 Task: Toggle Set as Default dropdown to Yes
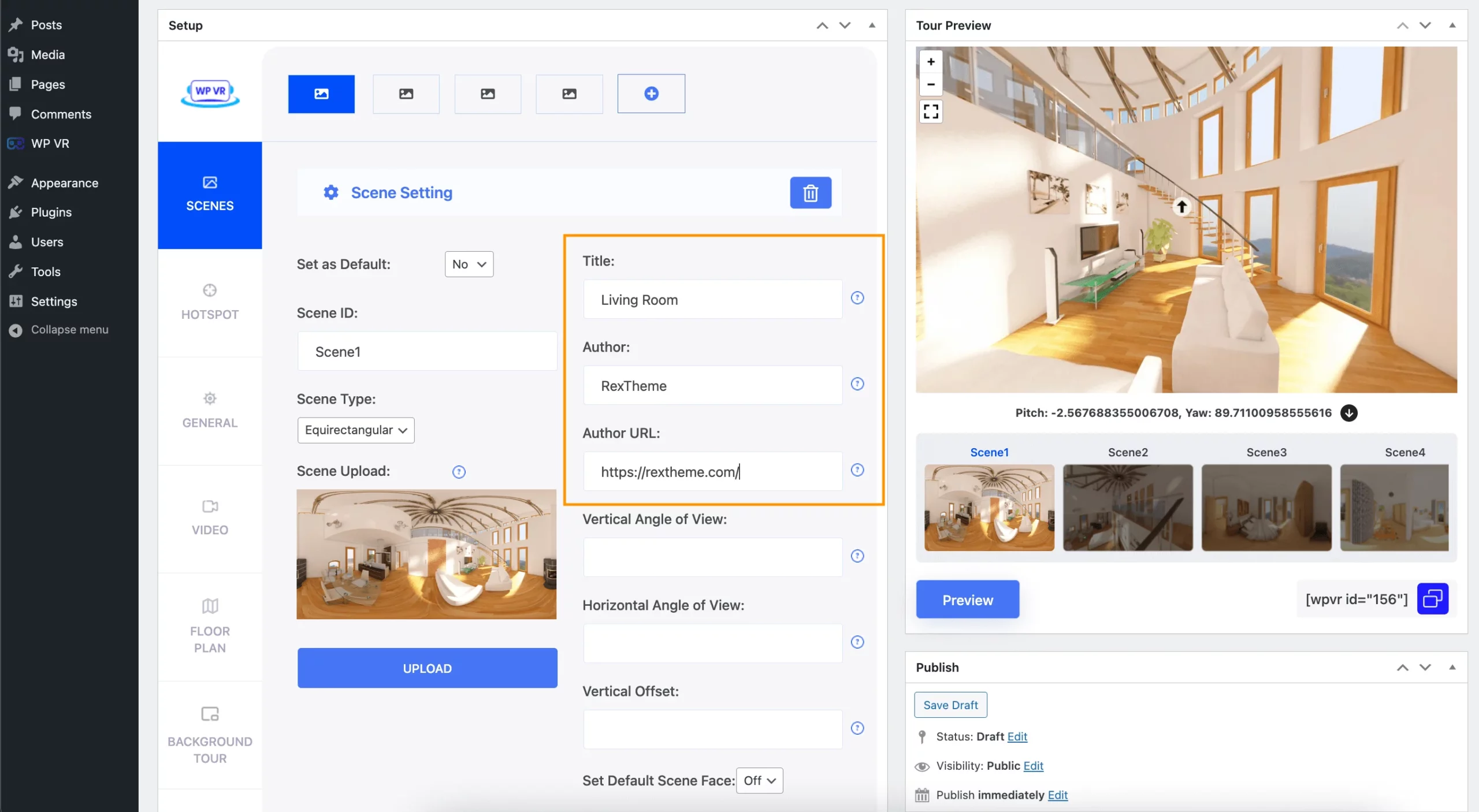click(x=468, y=263)
